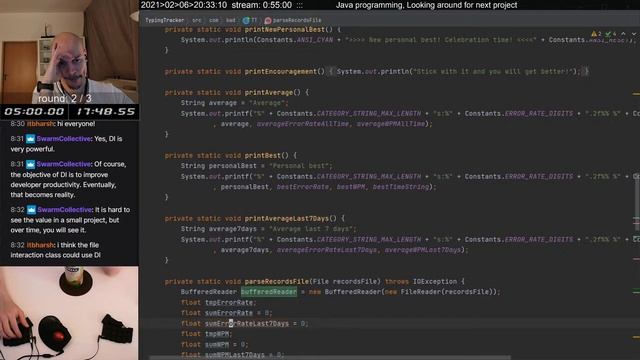Click the 05:00.00 timer display
Screen dimensions: 640x360
(34, 112)
